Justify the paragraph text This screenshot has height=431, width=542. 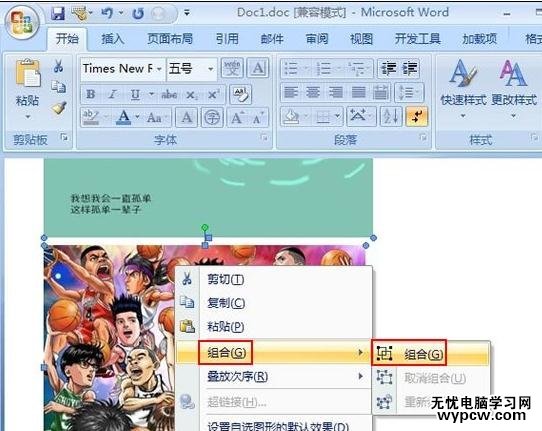[x=358, y=92]
